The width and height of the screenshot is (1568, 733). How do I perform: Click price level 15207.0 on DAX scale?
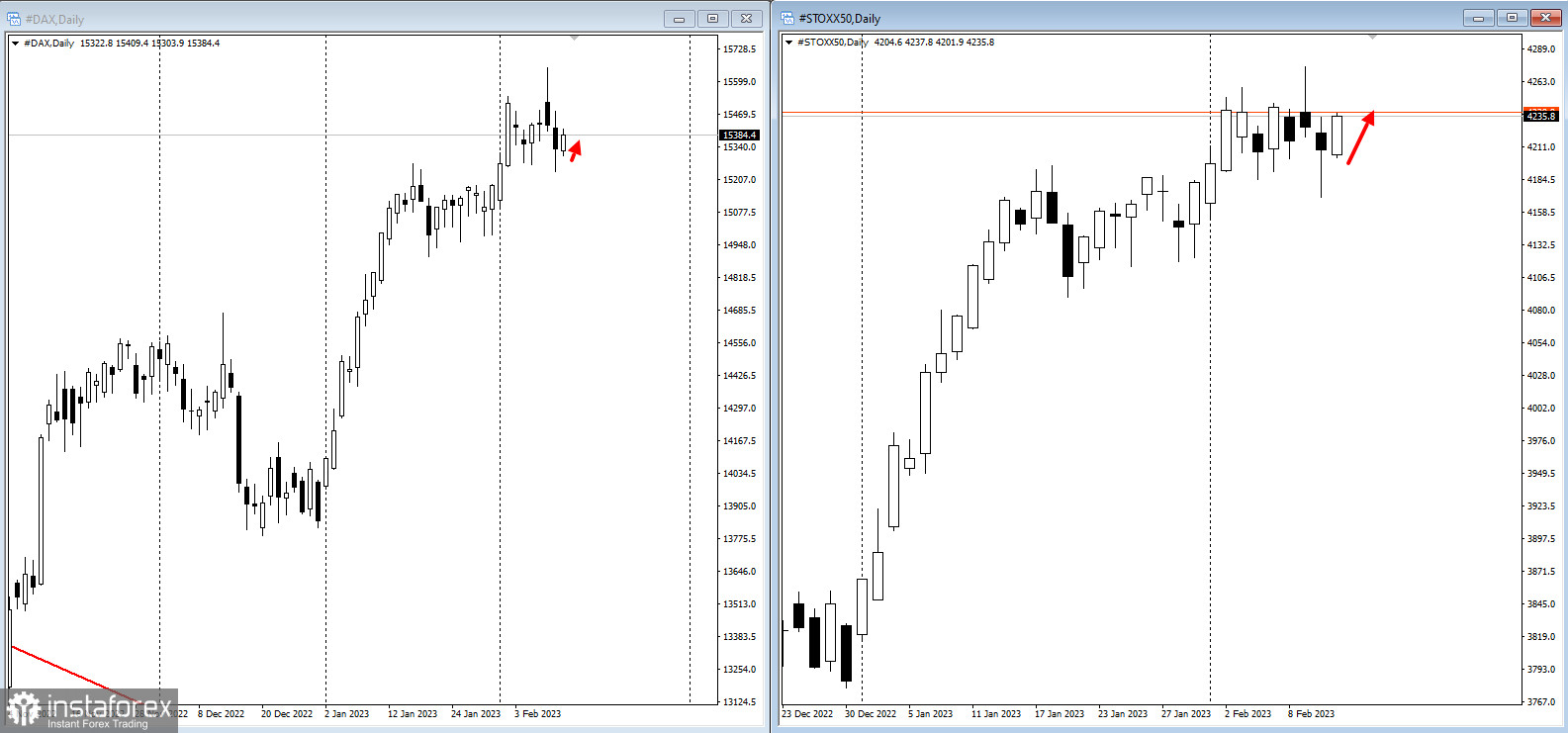click(x=739, y=180)
